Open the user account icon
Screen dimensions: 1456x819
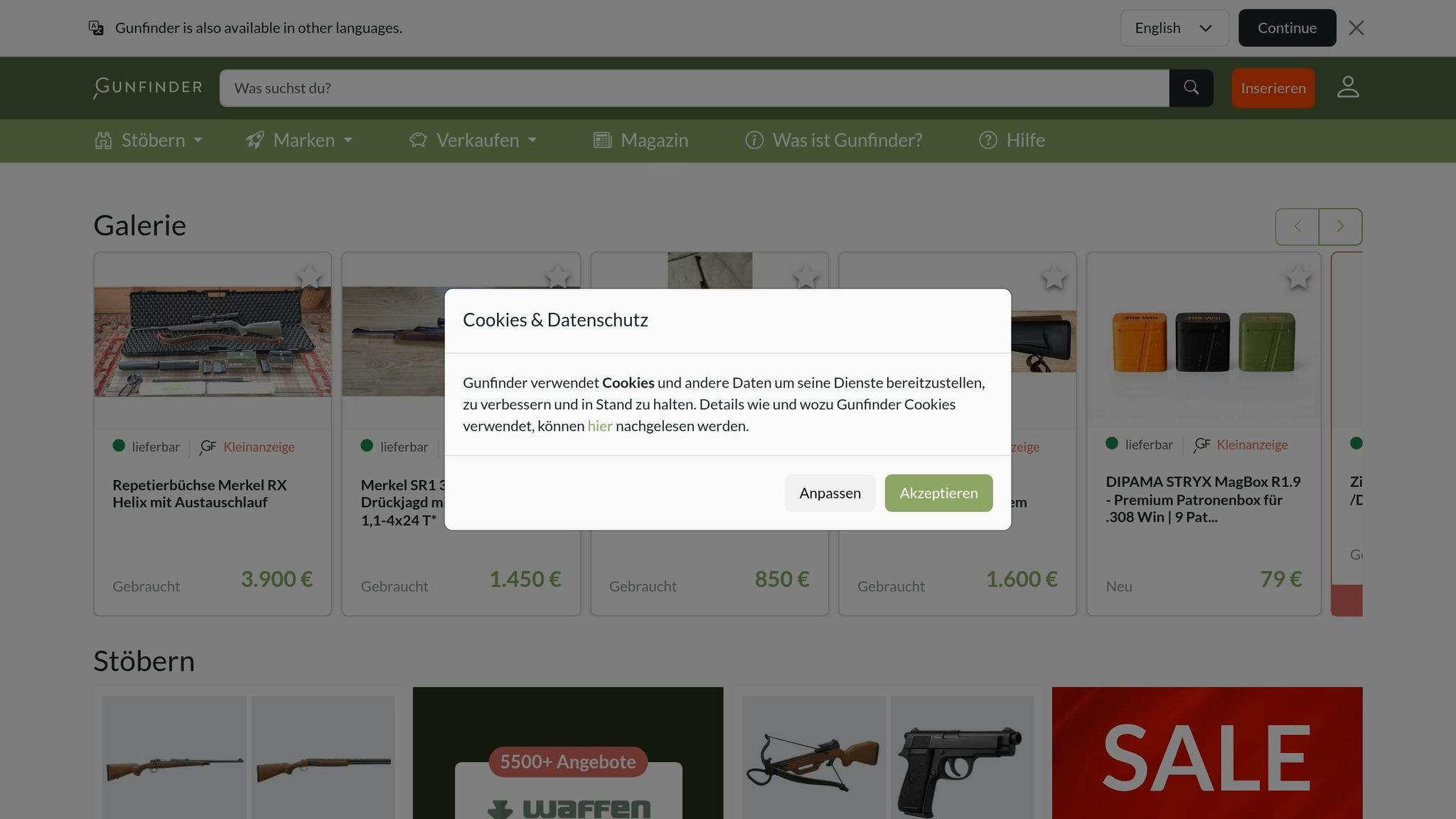click(x=1348, y=87)
